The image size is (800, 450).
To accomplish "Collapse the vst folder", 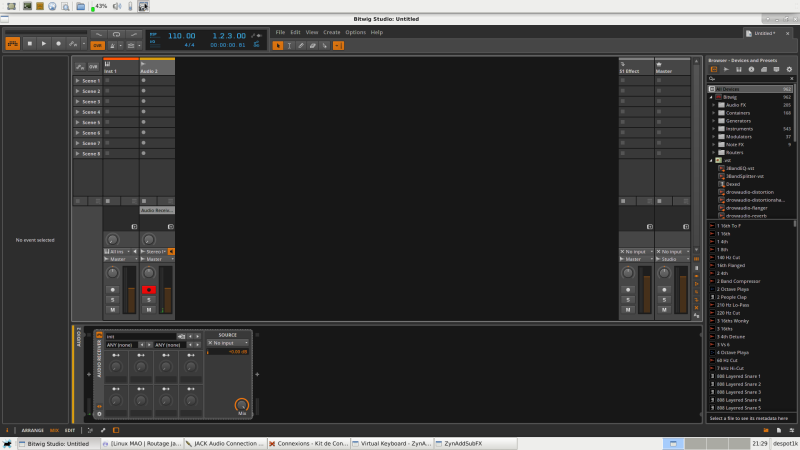I will pos(711,160).
